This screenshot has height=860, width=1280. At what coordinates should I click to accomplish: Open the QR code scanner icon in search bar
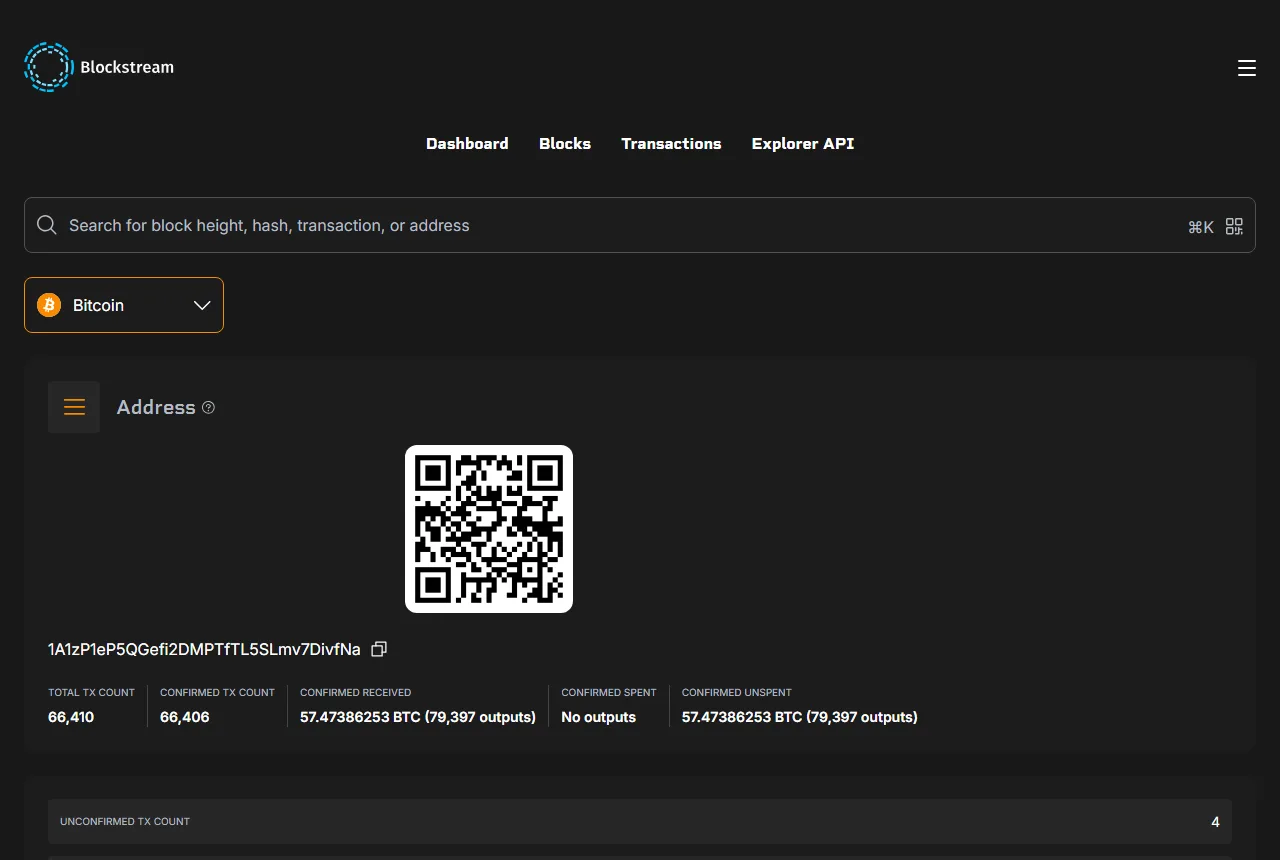1234,226
